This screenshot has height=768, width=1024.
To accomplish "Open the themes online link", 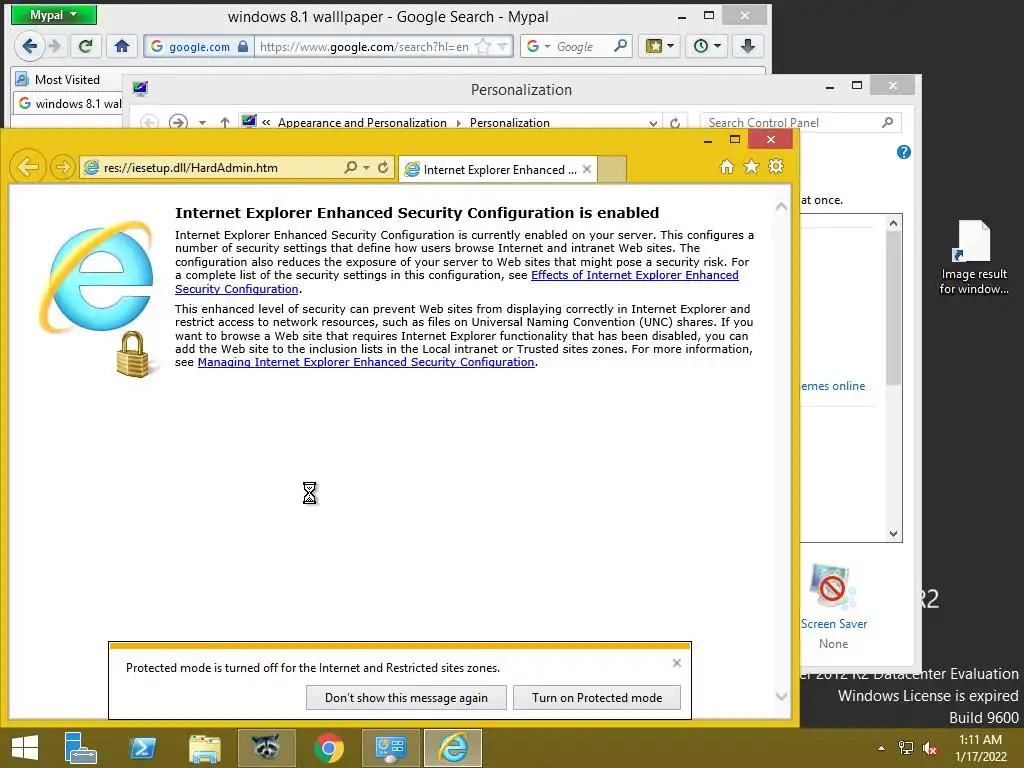I will 833,386.
